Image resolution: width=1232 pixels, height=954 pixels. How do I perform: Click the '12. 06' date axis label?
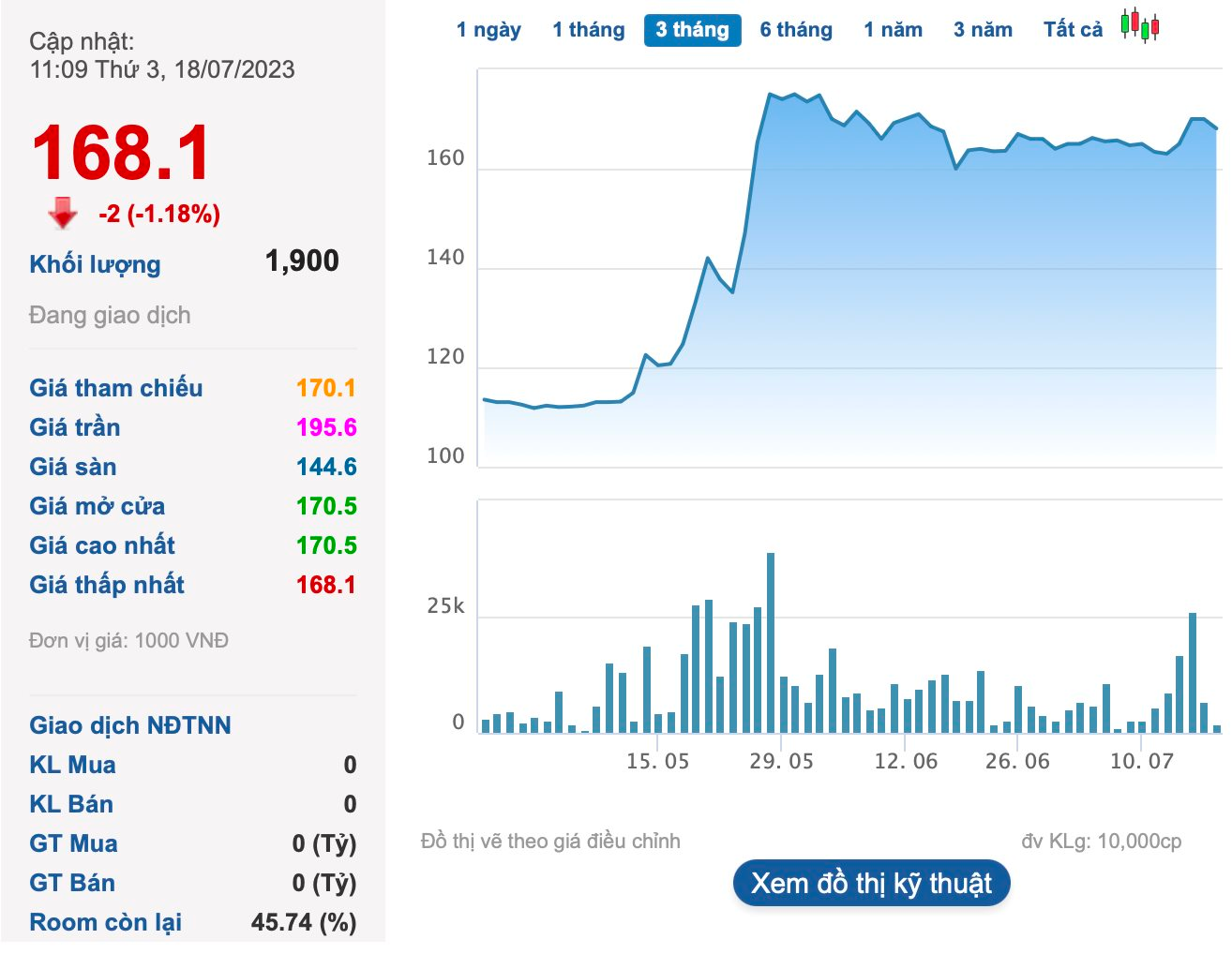906,761
